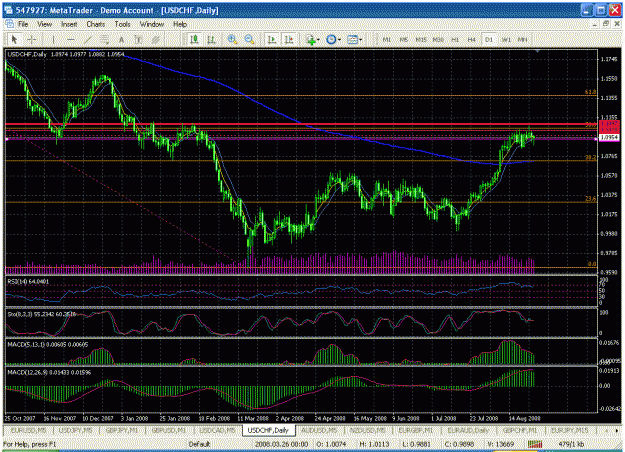Switch timeframe to M1

pos(387,39)
